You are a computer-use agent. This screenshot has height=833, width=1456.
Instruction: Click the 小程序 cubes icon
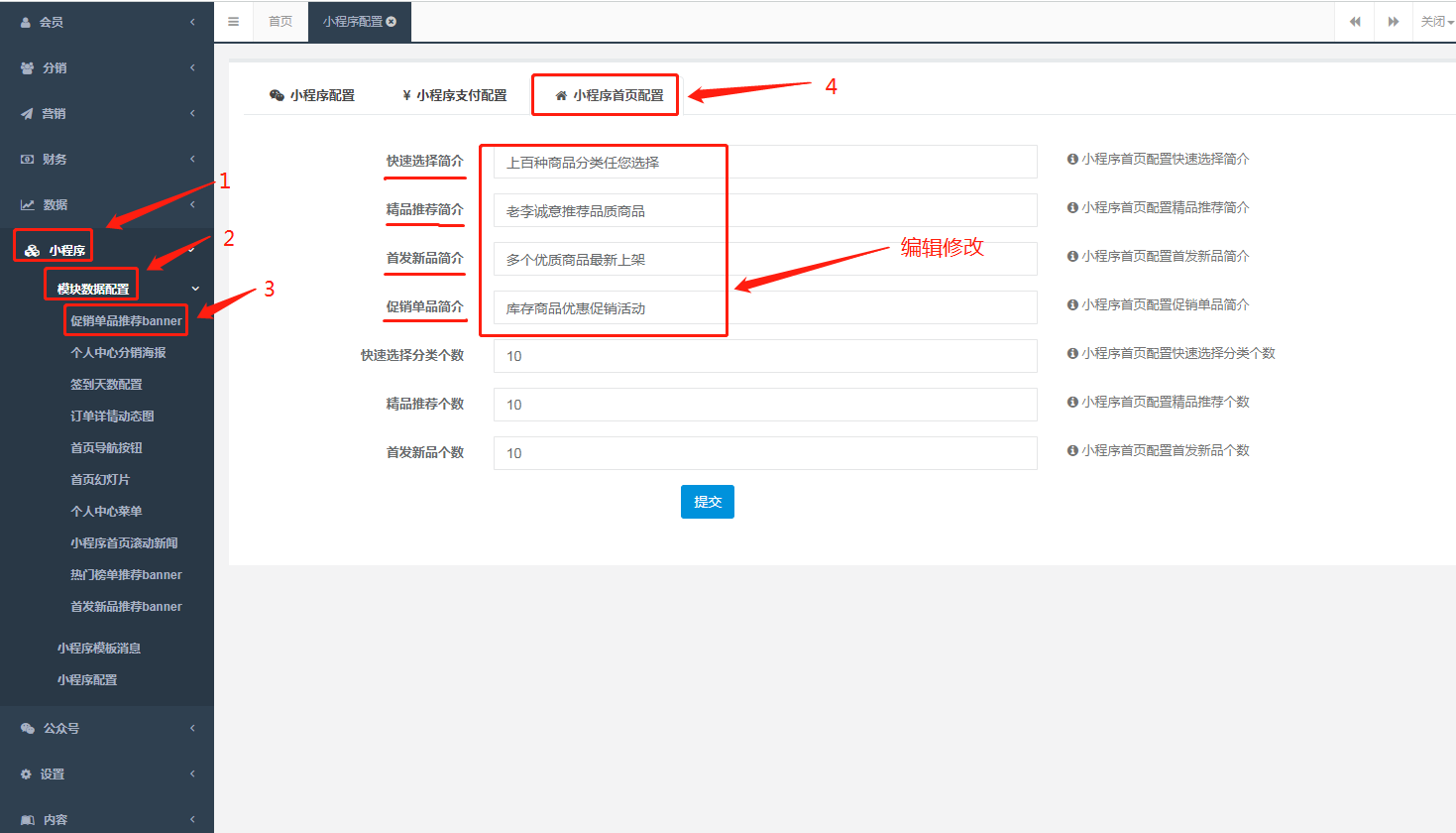[x=33, y=250]
